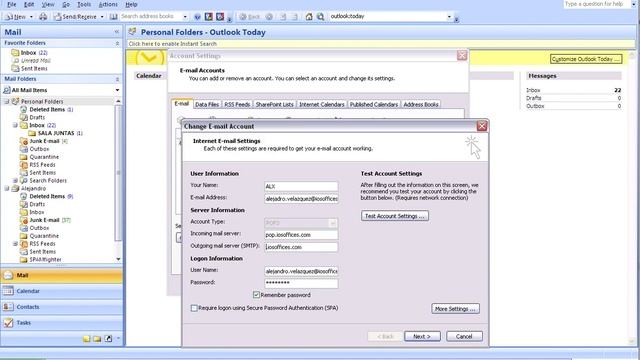Collapse the Mail Folders section

click(118, 79)
